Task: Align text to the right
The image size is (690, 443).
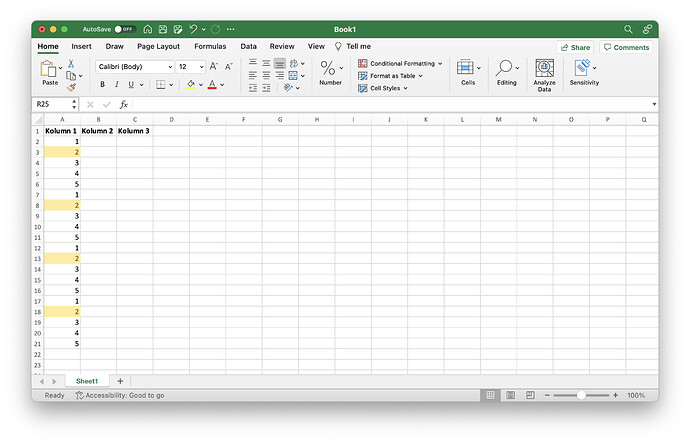Action: coord(279,75)
